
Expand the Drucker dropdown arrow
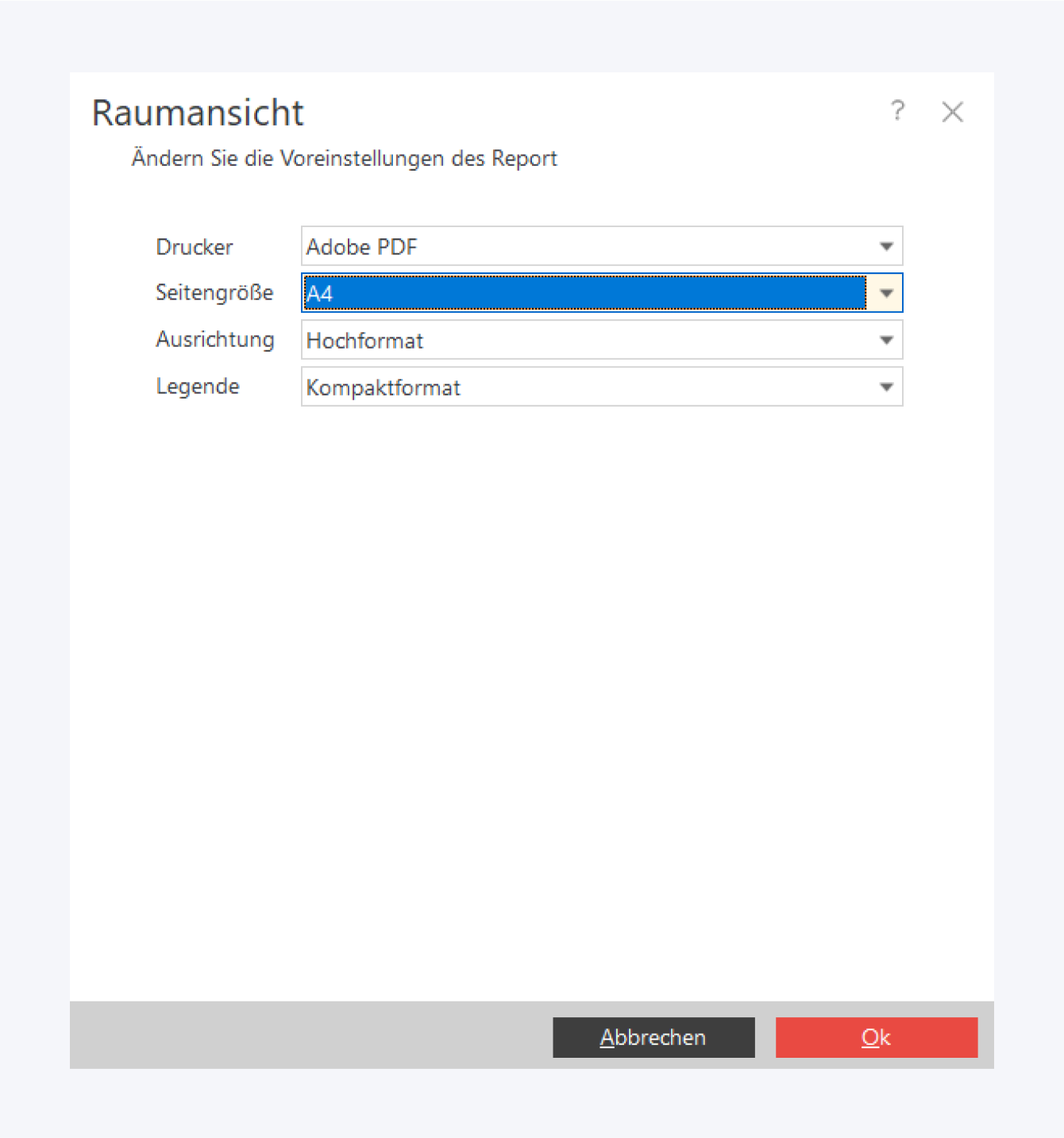coord(886,247)
